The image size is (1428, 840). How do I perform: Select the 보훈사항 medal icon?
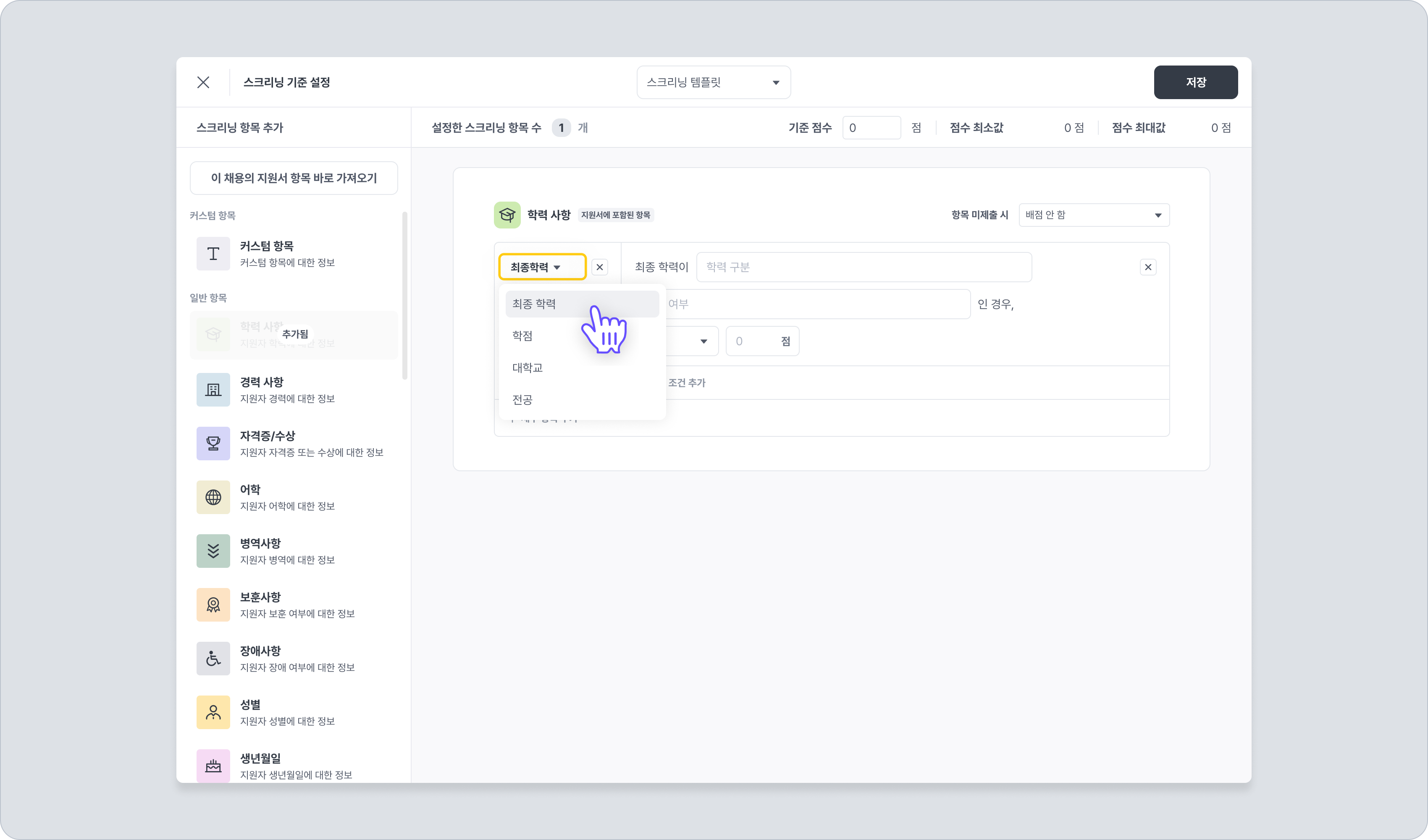213,605
